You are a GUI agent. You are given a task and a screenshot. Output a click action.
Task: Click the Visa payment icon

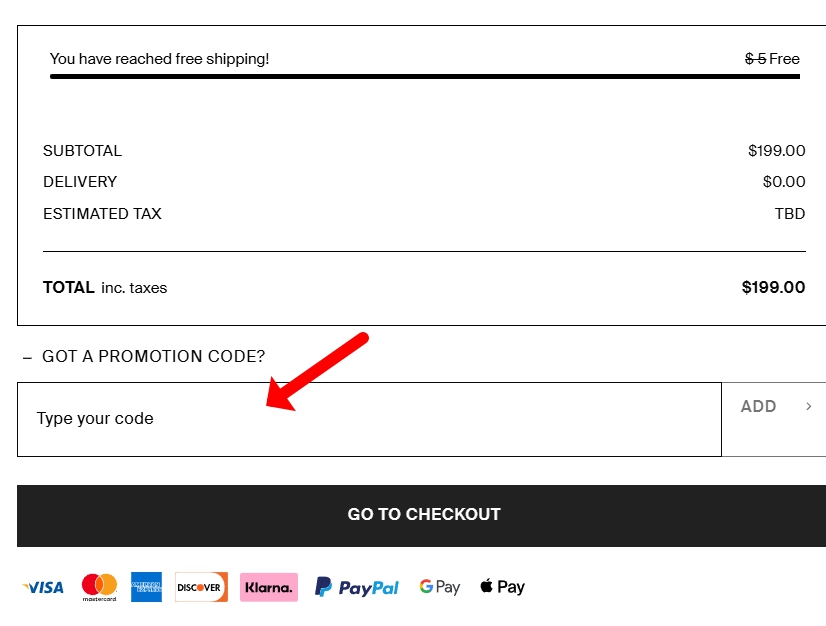coord(43,587)
